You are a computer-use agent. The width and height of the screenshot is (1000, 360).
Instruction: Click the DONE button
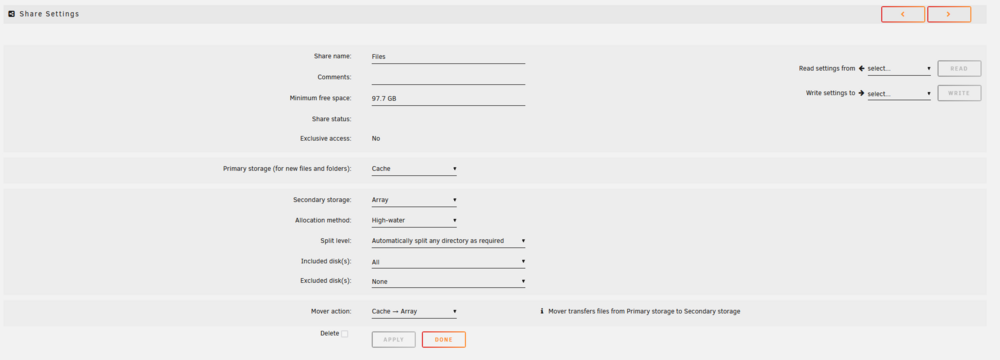444,340
